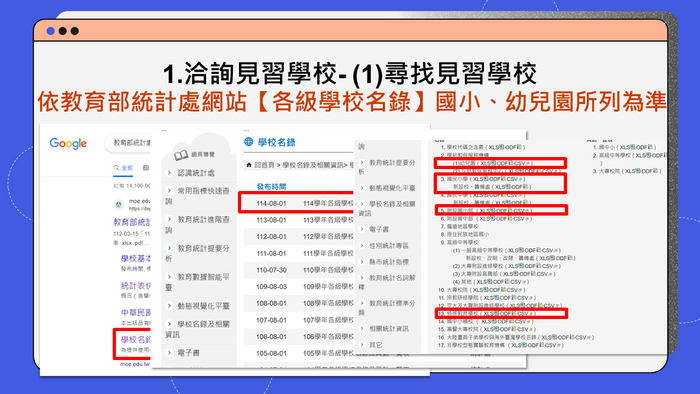
Task: Click the chevron icon beside 相關統計資訊
Action: pyautogui.click(x=362, y=328)
